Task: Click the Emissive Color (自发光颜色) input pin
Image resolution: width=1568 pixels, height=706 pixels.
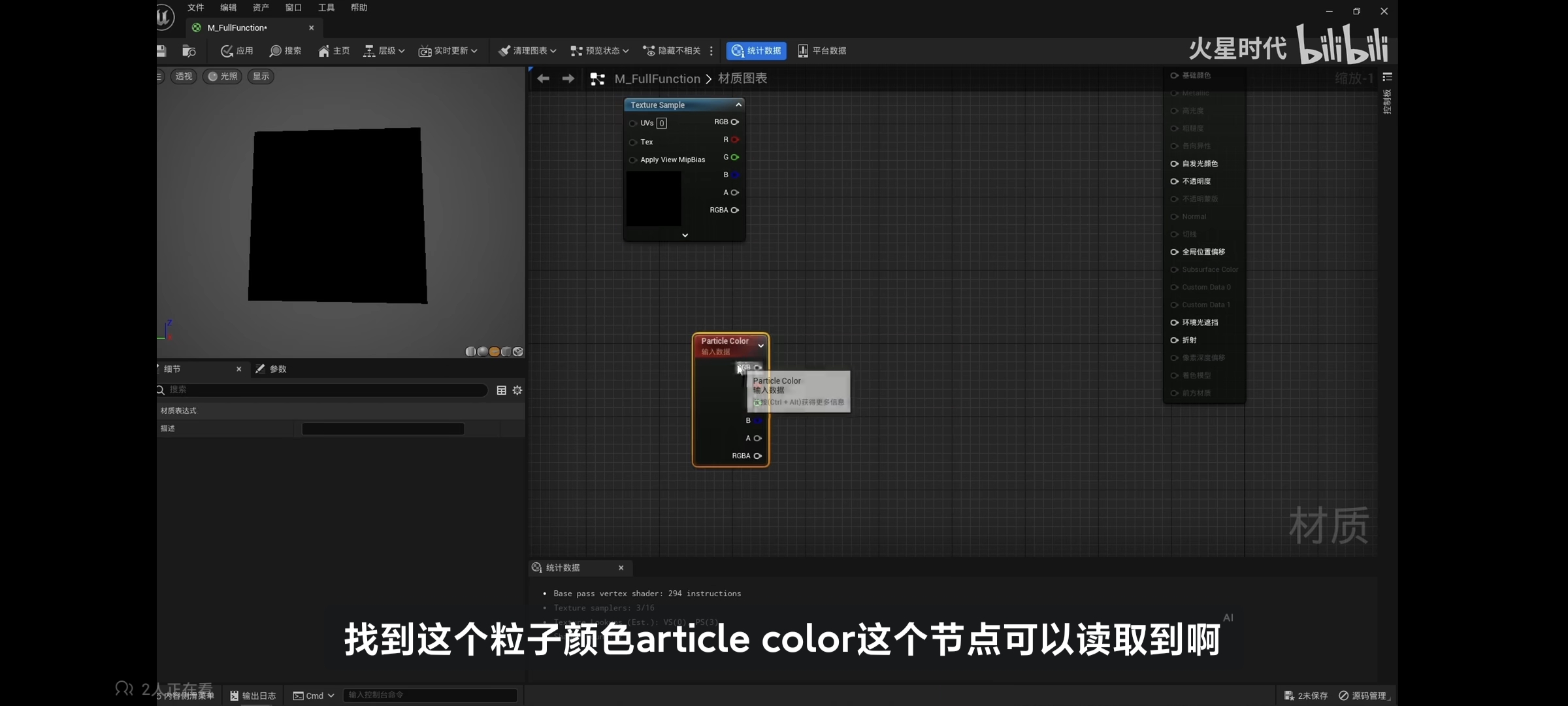Action: click(x=1175, y=163)
